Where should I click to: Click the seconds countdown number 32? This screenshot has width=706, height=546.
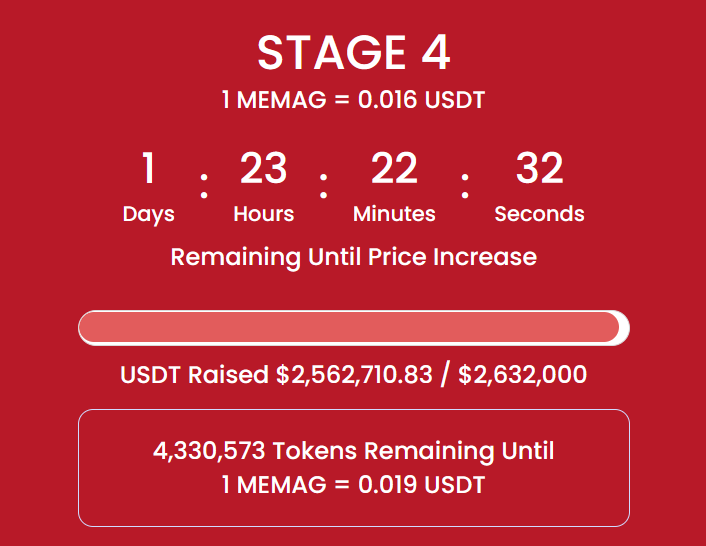[539, 168]
